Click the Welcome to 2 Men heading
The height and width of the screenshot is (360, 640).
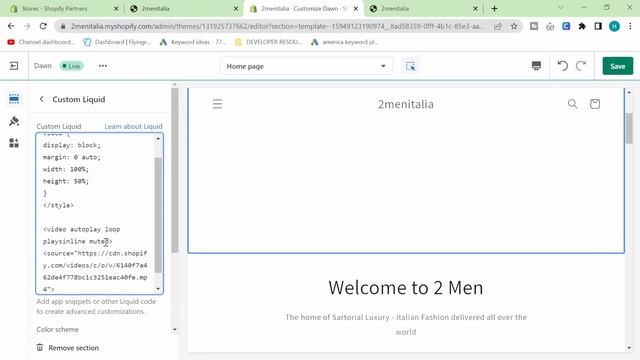(x=406, y=288)
